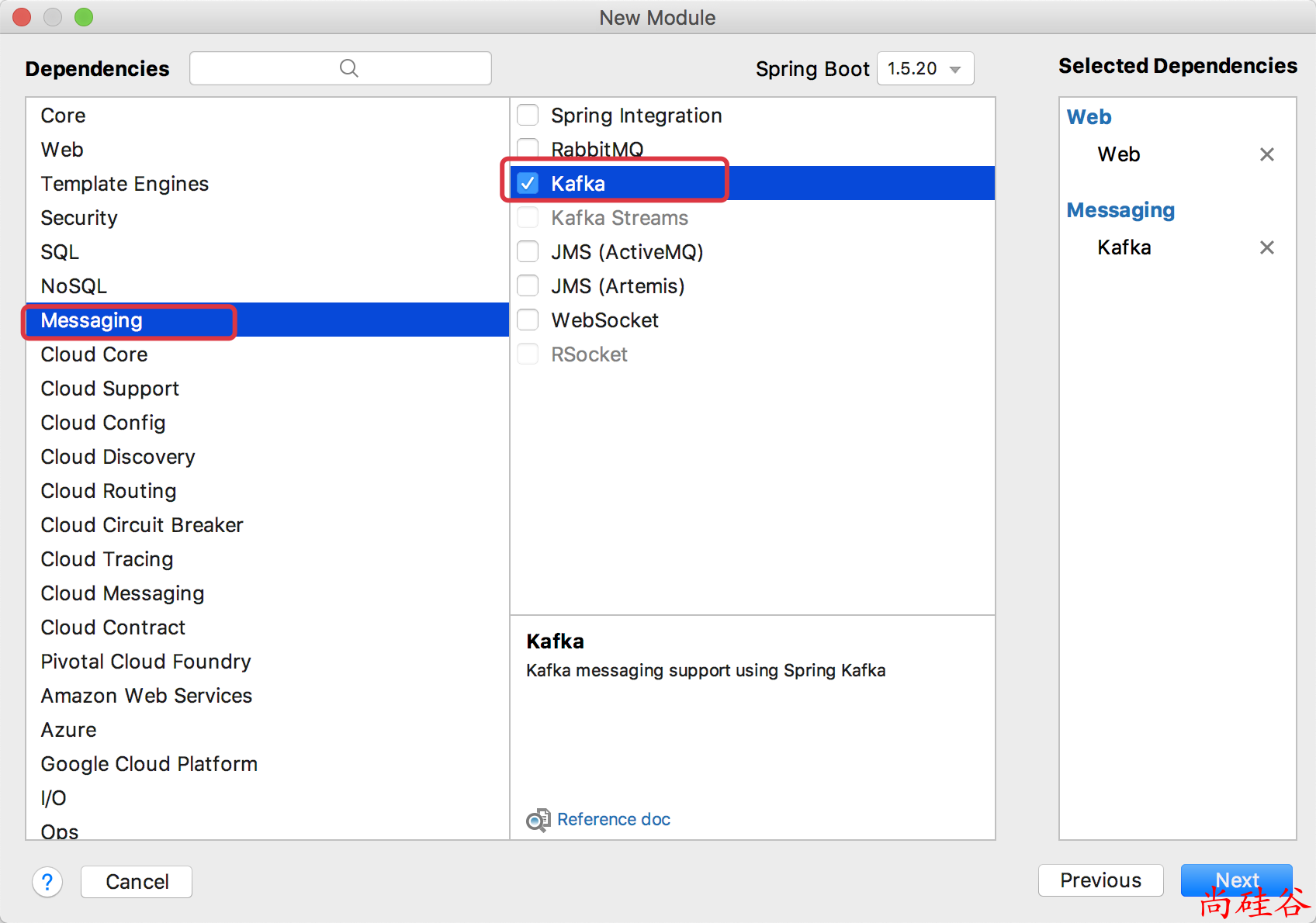Viewport: 1316px width, 923px height.
Task: Select the Cloud Support category
Action: (267, 389)
